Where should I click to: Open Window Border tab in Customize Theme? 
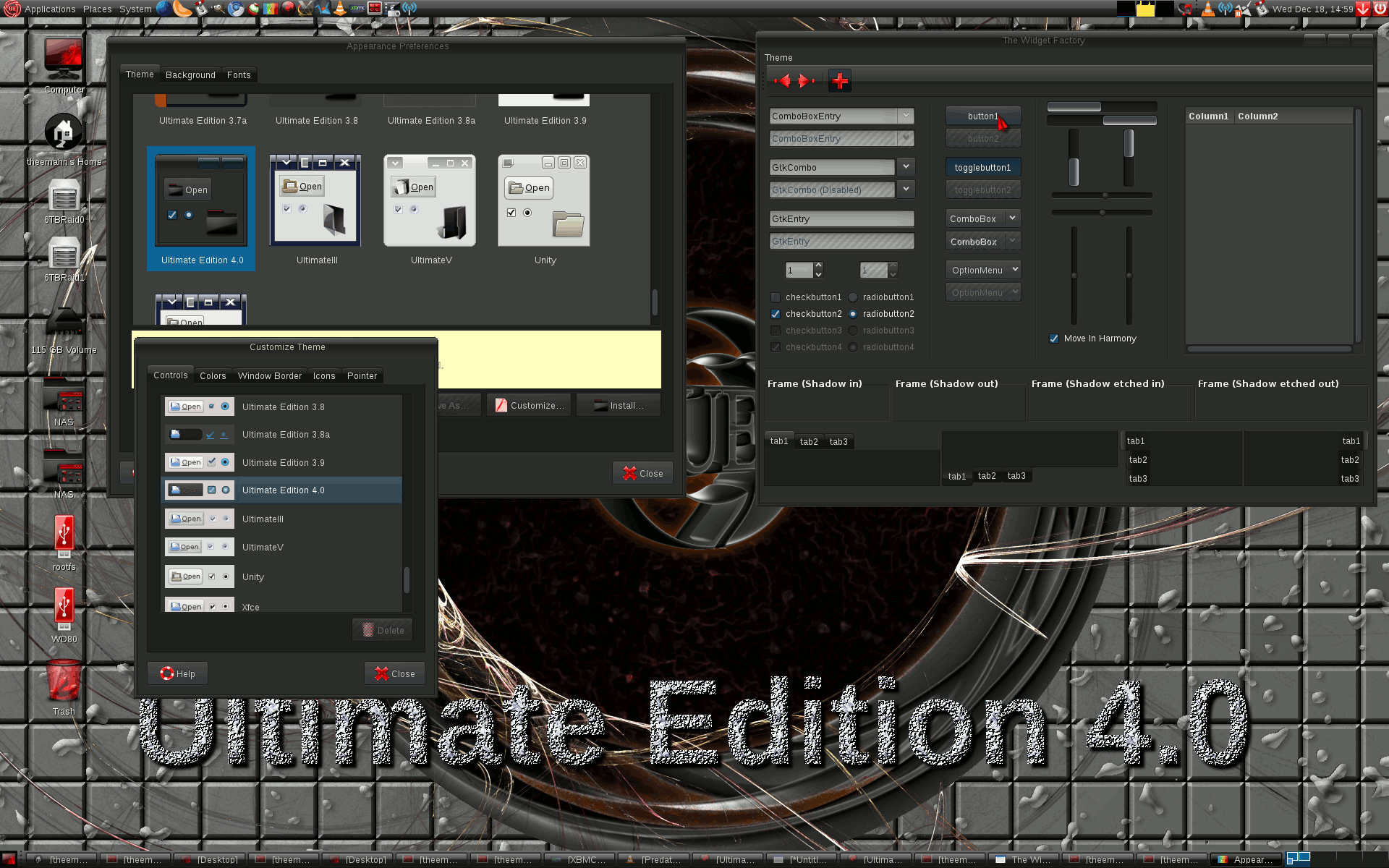pos(270,376)
